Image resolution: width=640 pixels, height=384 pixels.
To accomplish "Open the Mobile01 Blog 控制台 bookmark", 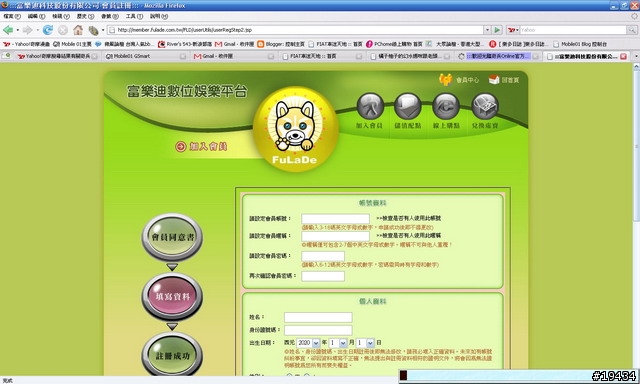I will (580, 44).
